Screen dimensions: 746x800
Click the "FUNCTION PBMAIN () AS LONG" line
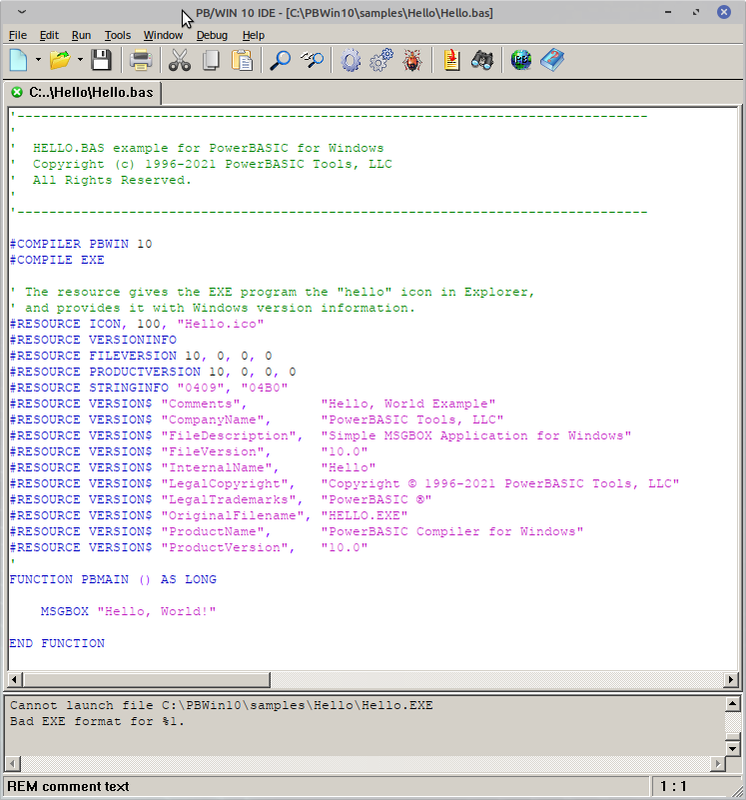click(113, 579)
